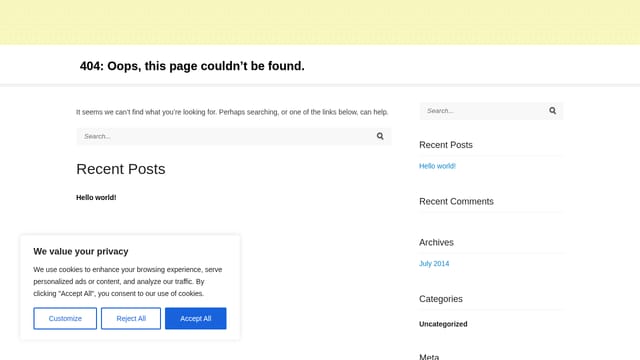The height and width of the screenshot is (360, 640).
Task: Click Customize in cookie banner
Action: coord(65,318)
